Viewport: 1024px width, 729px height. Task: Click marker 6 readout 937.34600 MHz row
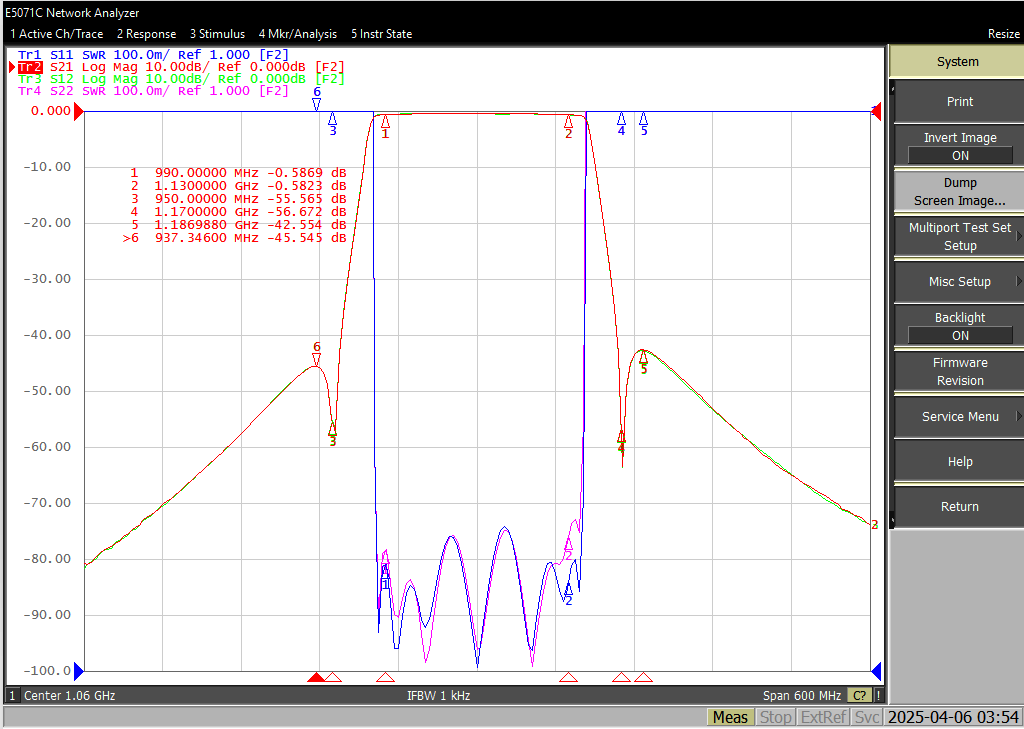point(234,238)
